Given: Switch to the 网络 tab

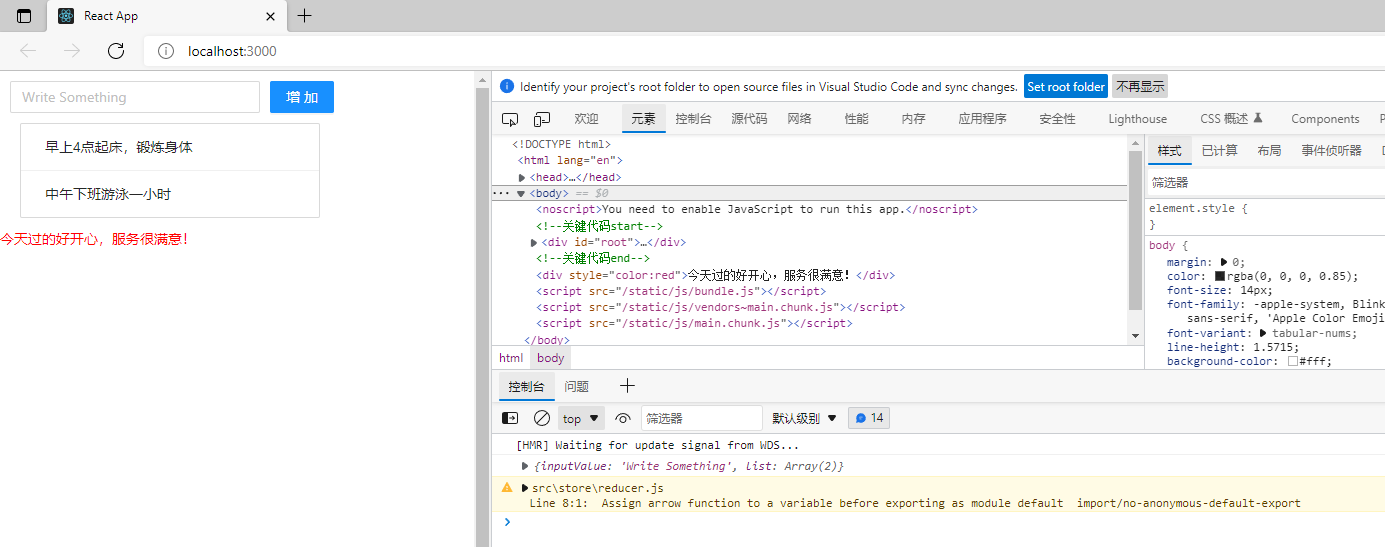Looking at the screenshot, I should (799, 119).
